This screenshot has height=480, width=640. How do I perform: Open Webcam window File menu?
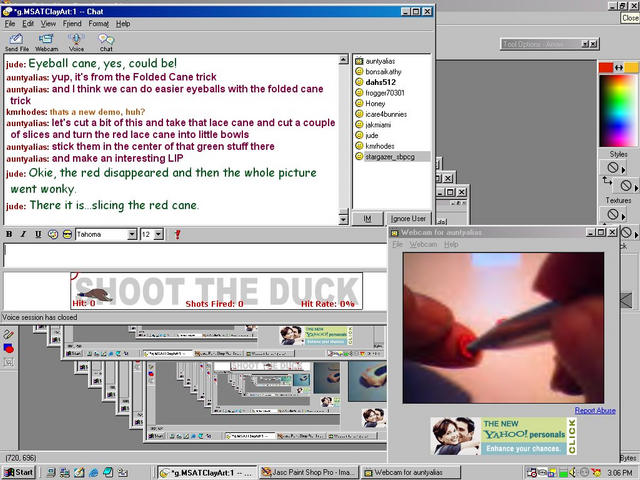(397, 244)
